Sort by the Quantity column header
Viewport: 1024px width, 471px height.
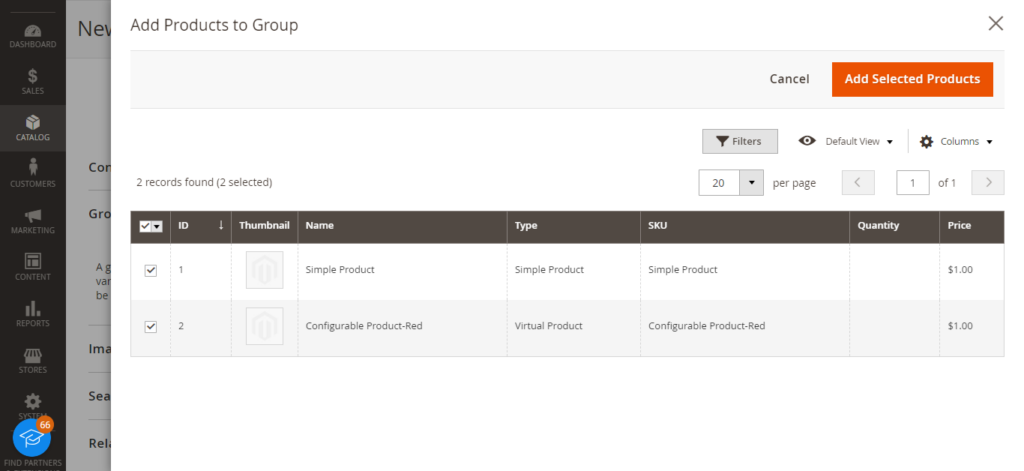pos(894,226)
